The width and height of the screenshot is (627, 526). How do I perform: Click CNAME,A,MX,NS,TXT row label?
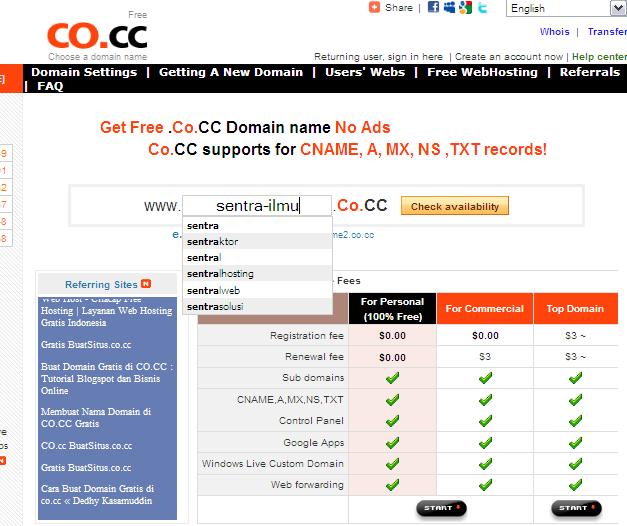pos(290,399)
